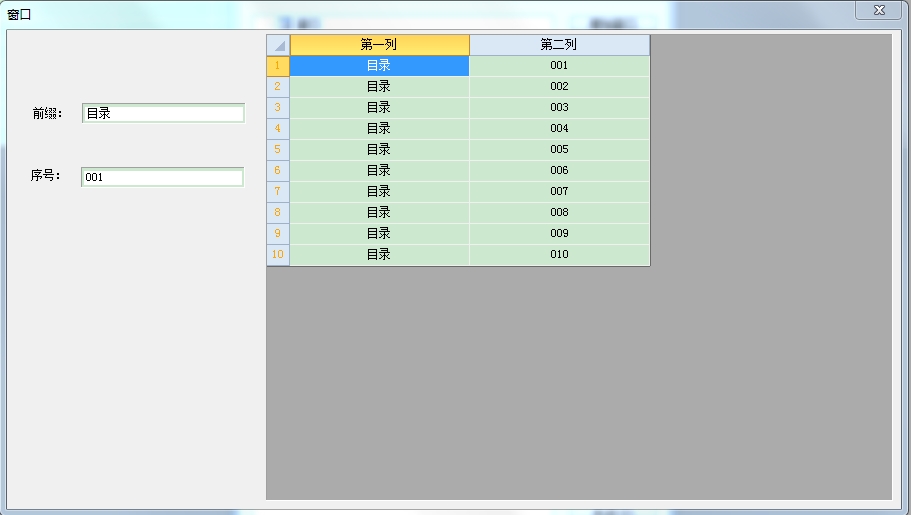Click the cell with value 010
Viewport: 911px width, 515px height.
pyautogui.click(x=559, y=255)
